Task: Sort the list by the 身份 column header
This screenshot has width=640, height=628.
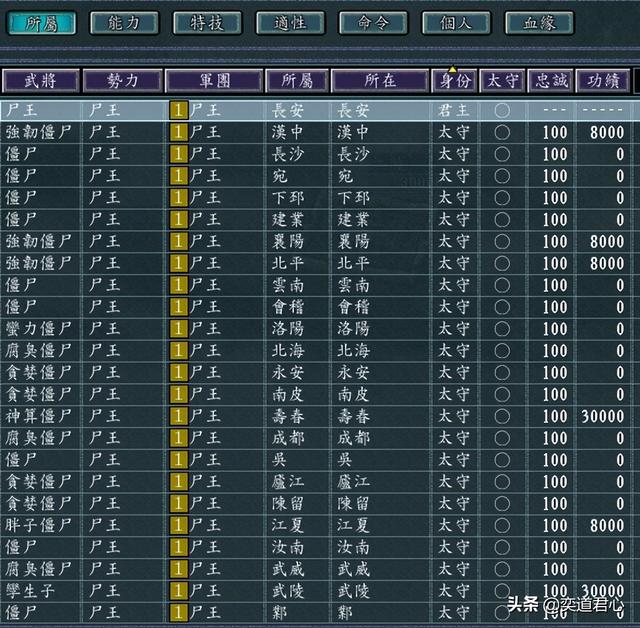Action: (453, 81)
